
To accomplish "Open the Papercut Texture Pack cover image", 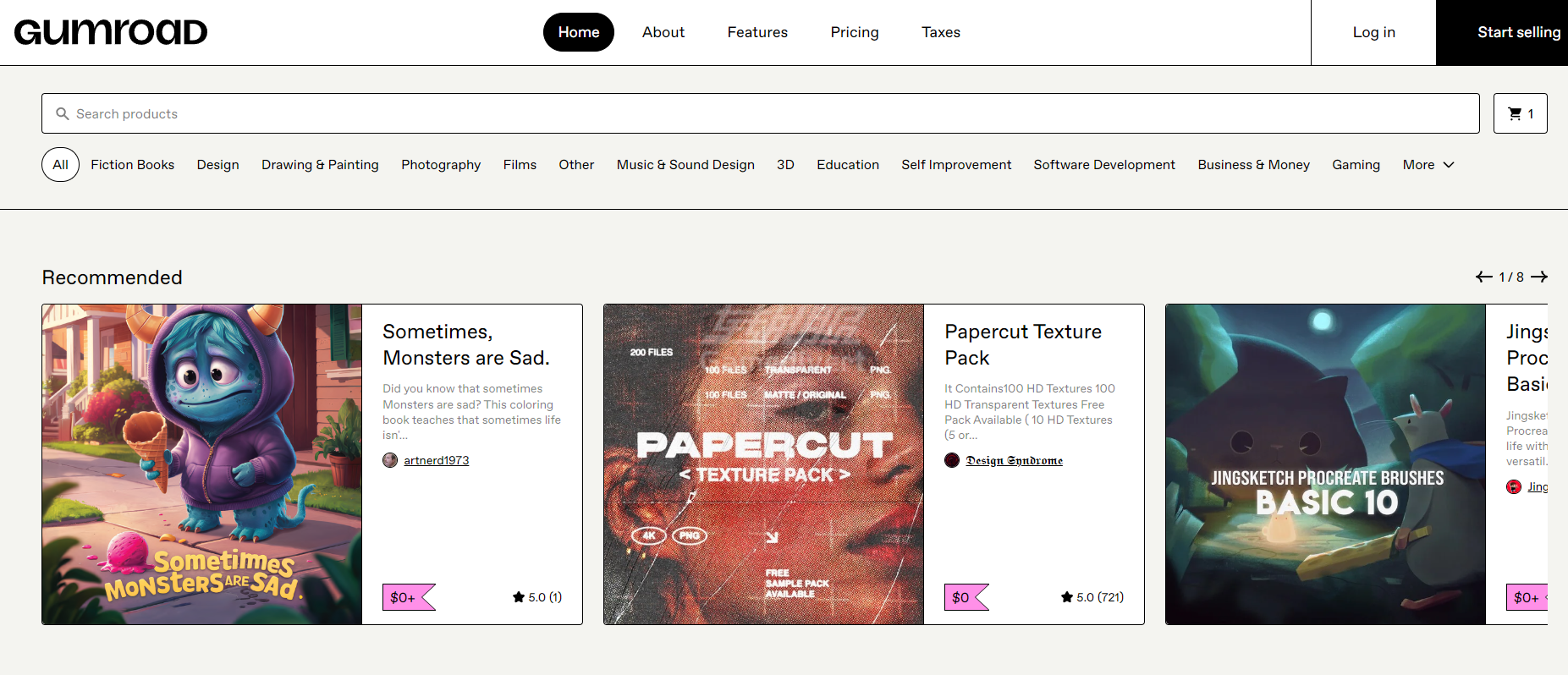I will click(764, 464).
